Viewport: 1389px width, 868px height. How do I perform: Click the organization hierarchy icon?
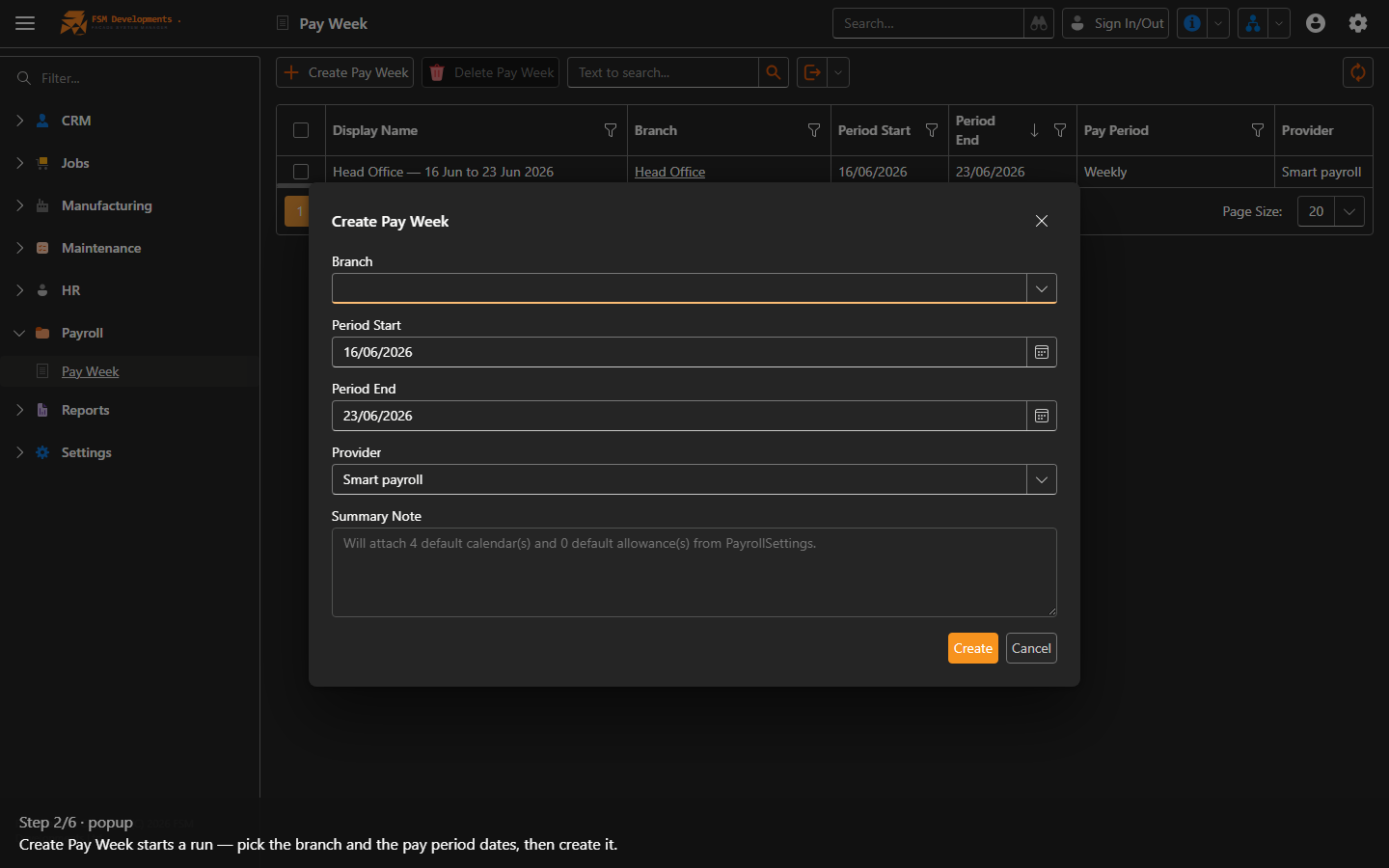coord(1252,23)
